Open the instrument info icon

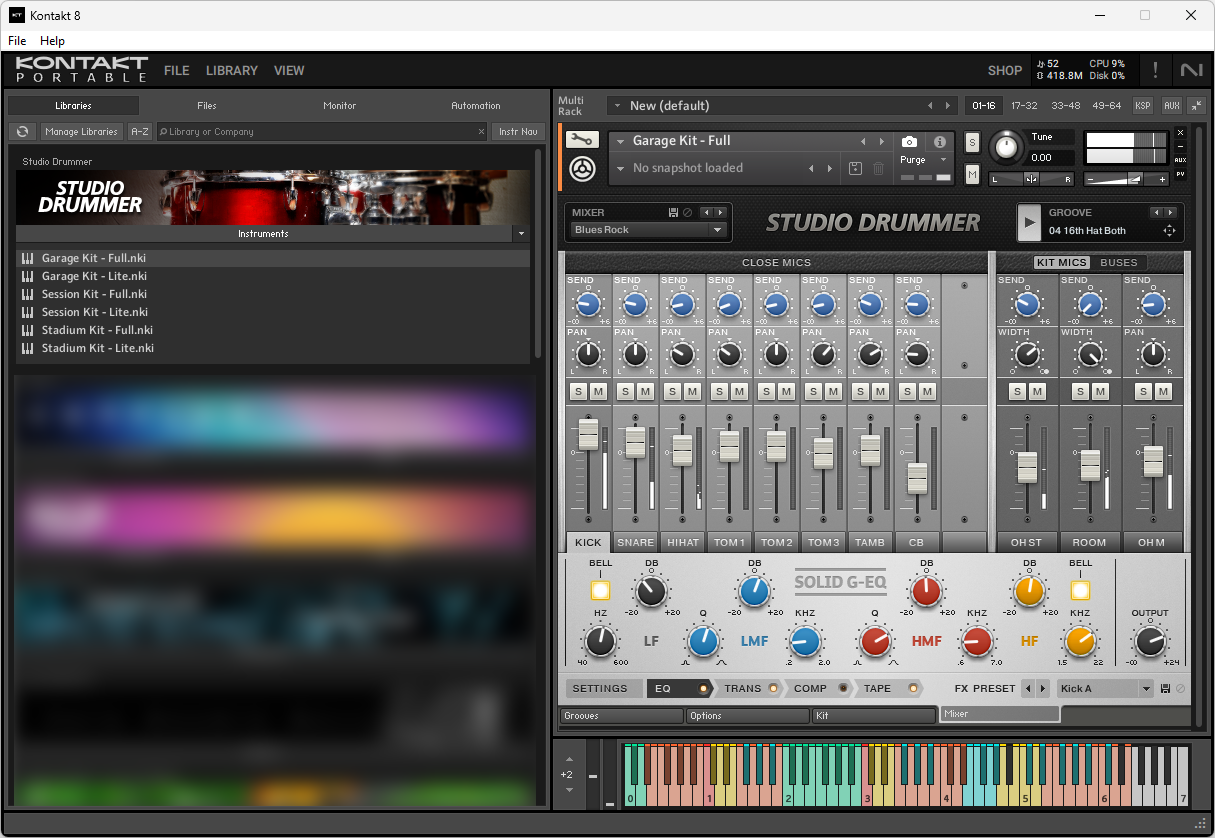(x=940, y=142)
